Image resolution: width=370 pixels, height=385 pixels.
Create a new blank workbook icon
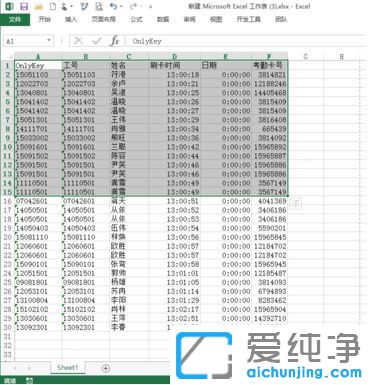(53, 6)
